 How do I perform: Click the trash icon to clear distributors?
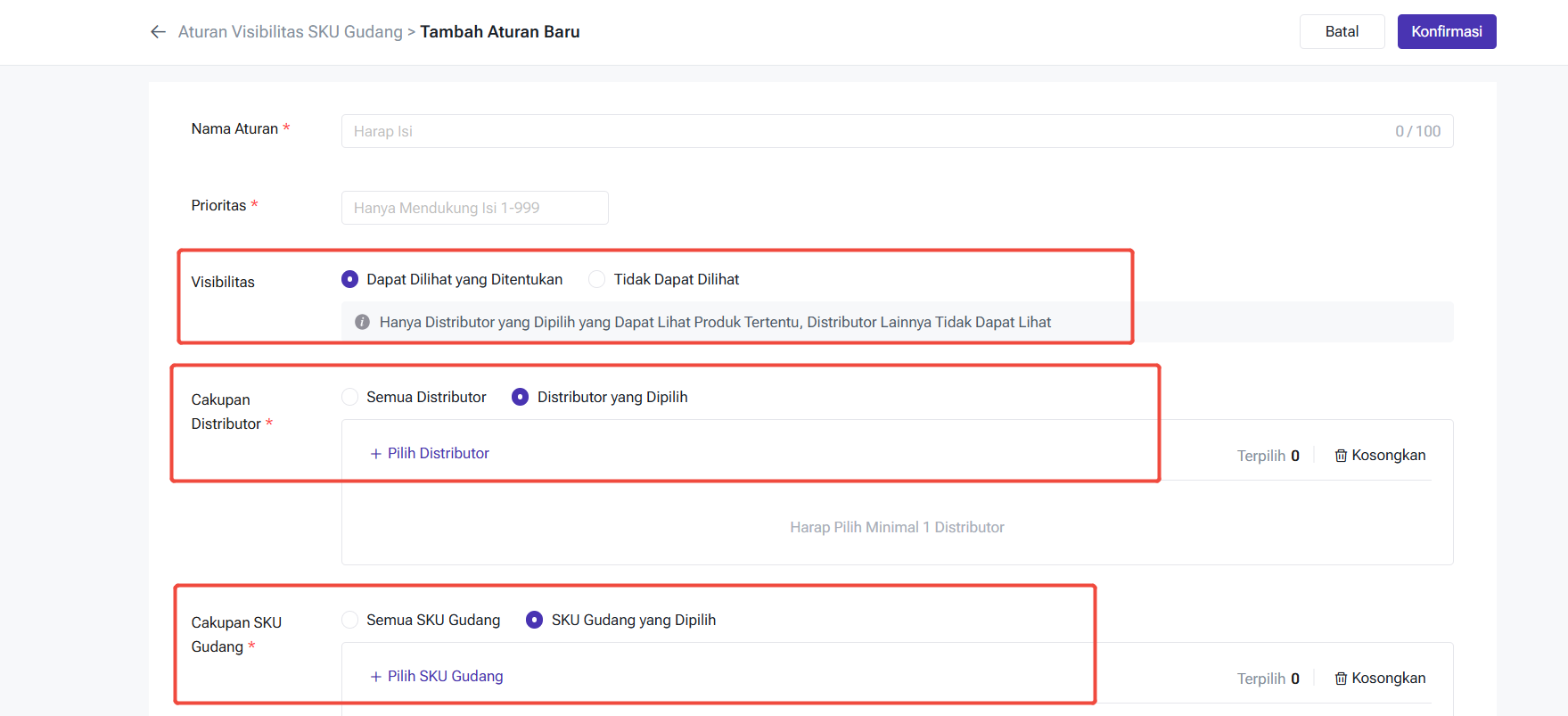(x=1340, y=456)
